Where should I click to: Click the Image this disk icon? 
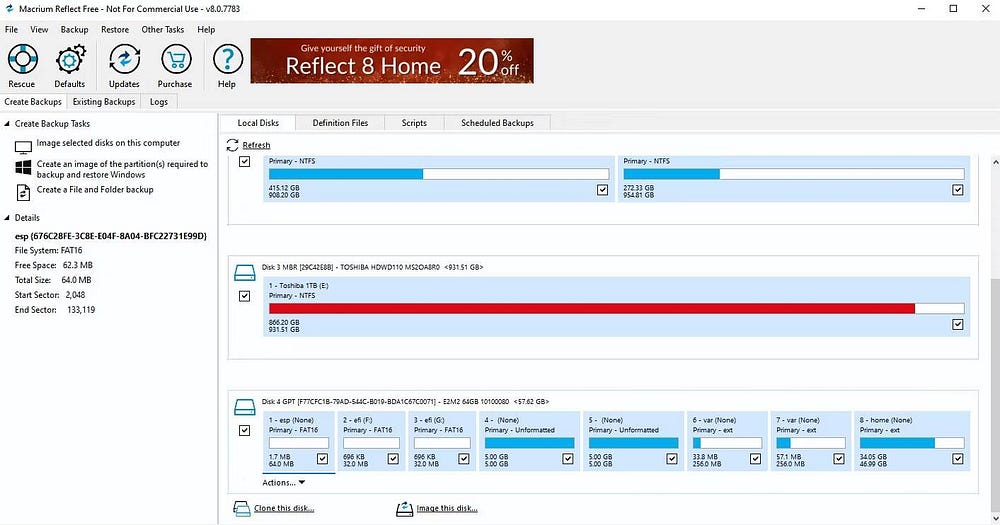404,508
